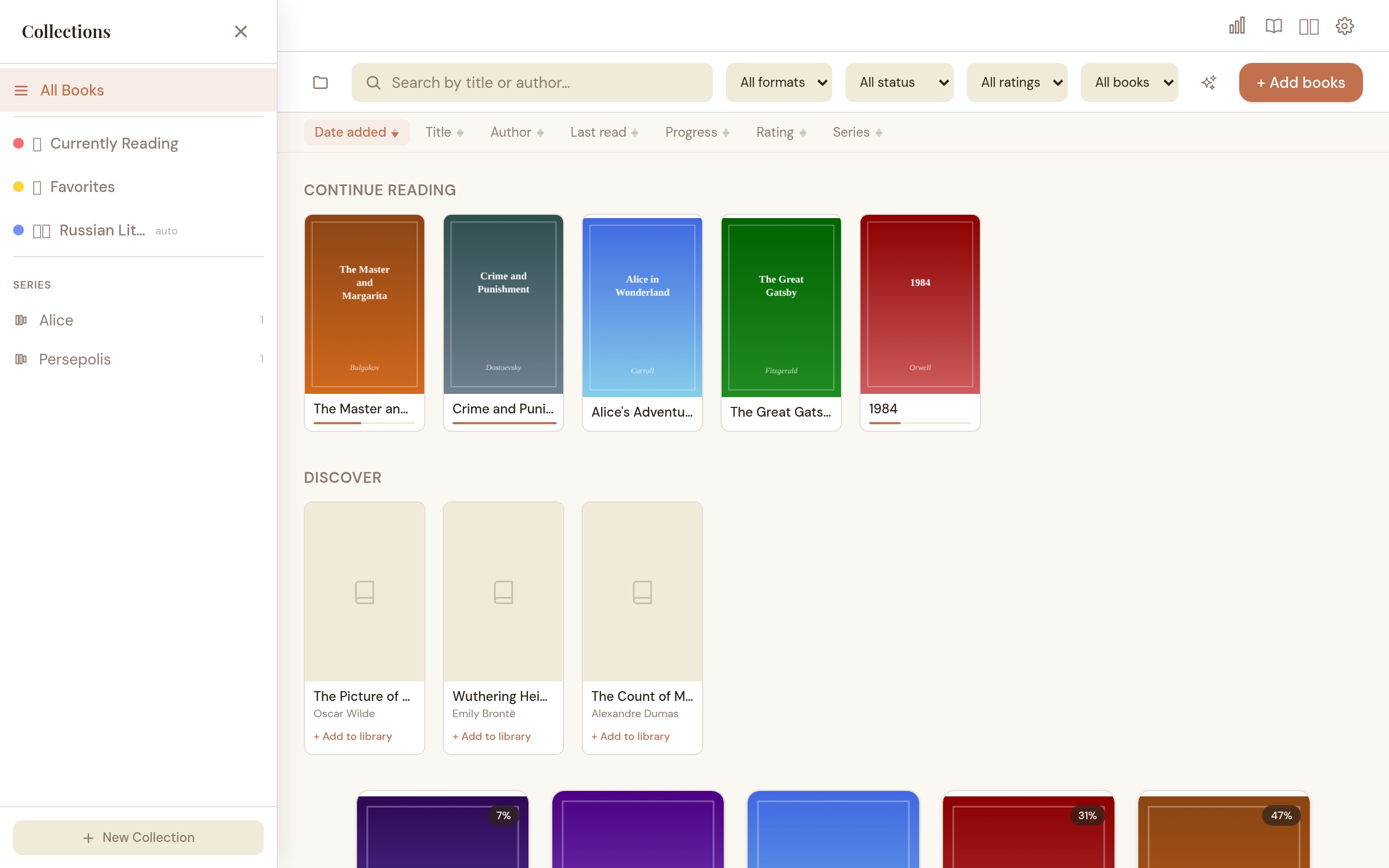Add Wuthering Heights to library
Image resolution: width=1389 pixels, height=868 pixels.
pos(492,736)
